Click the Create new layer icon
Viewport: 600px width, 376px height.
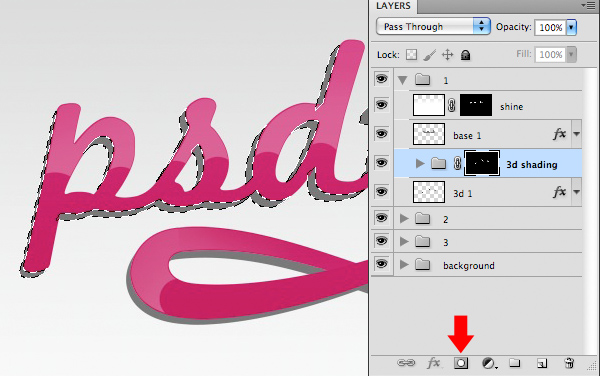[541, 363]
